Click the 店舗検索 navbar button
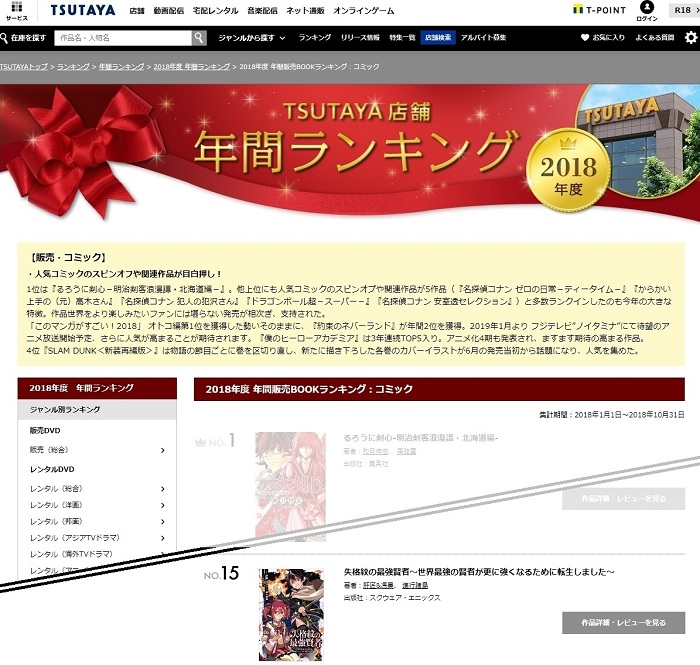 tap(438, 37)
